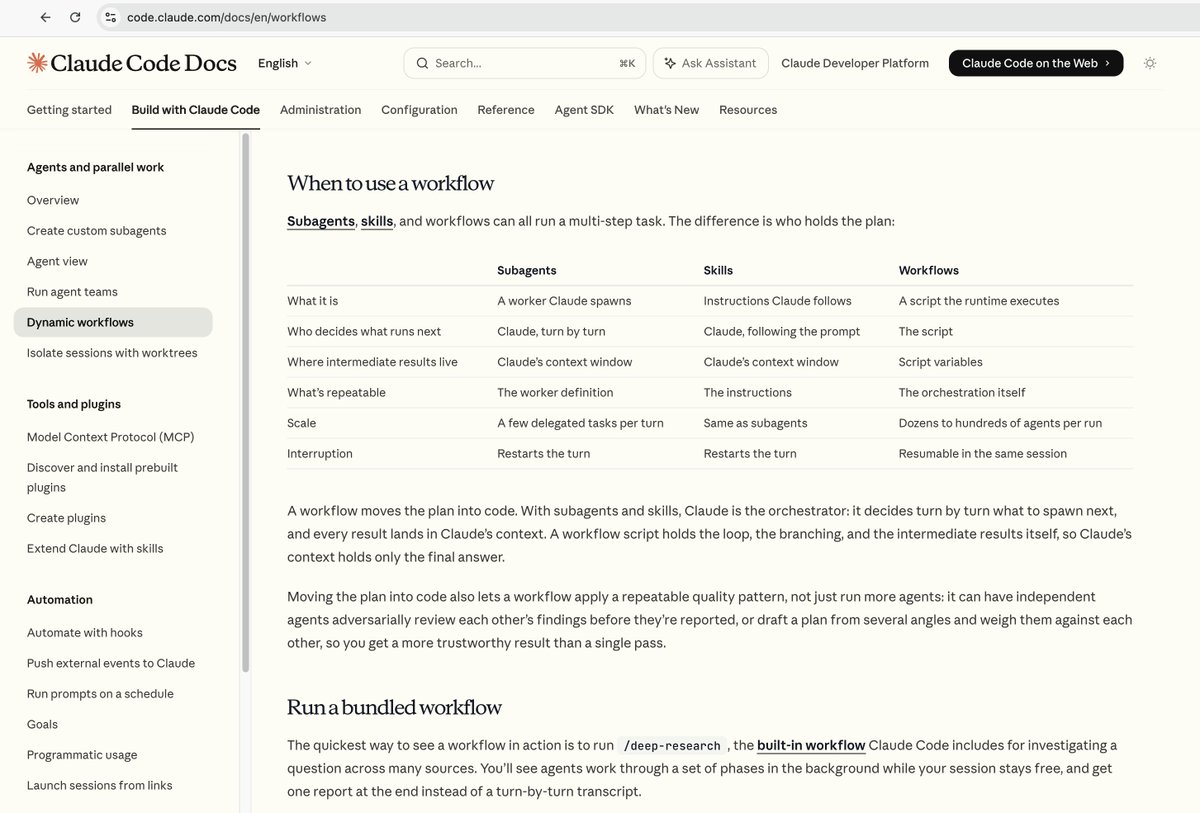Click 'A few delegated tasks per turn' cell
The image size is (1200, 813).
click(580, 423)
